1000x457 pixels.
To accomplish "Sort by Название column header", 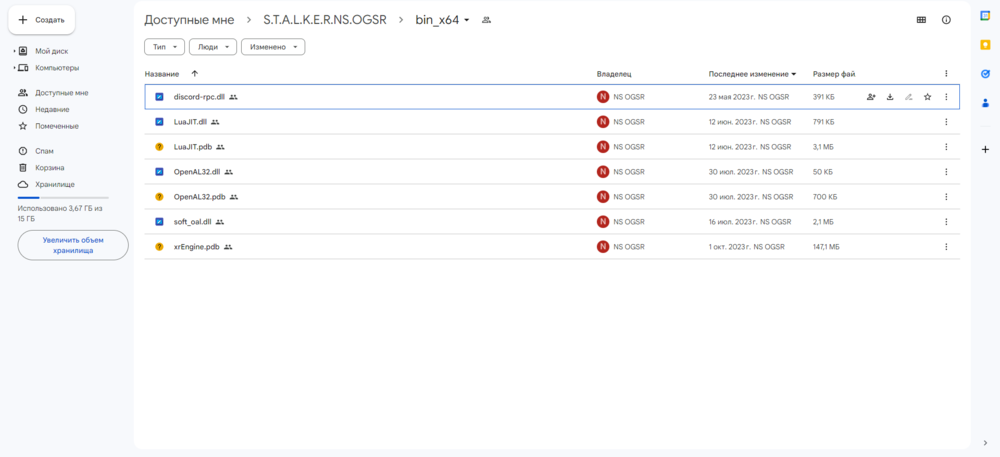I will (162, 74).
